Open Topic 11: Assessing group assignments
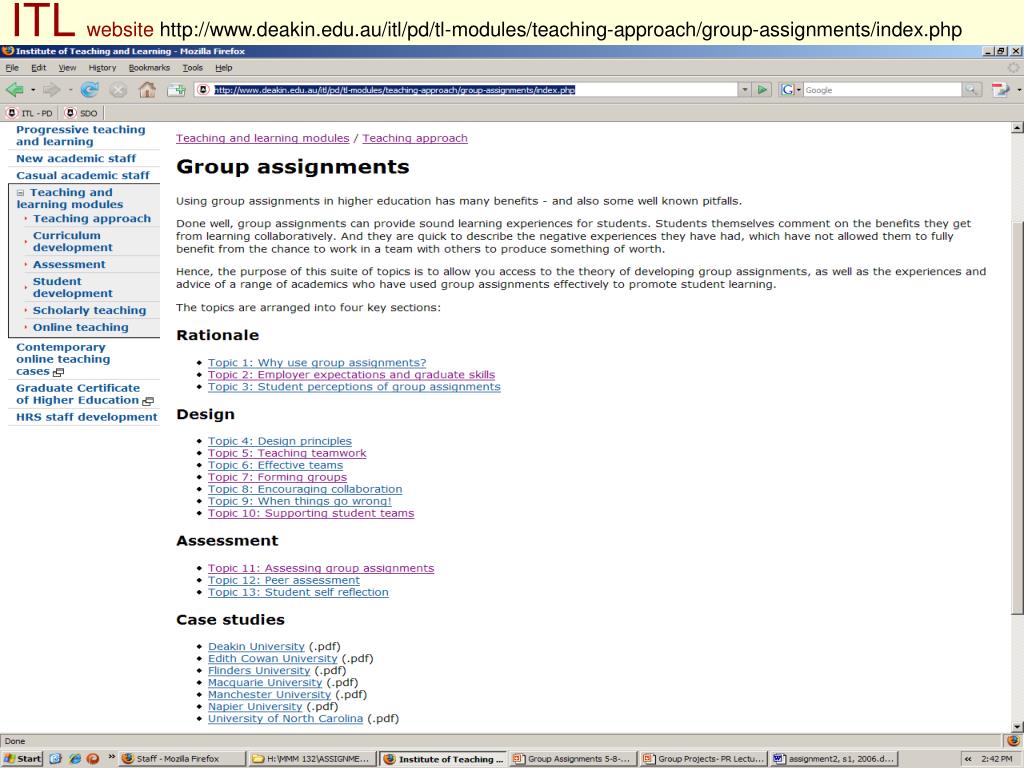Screen dimensions: 1024x768 (x=321, y=568)
